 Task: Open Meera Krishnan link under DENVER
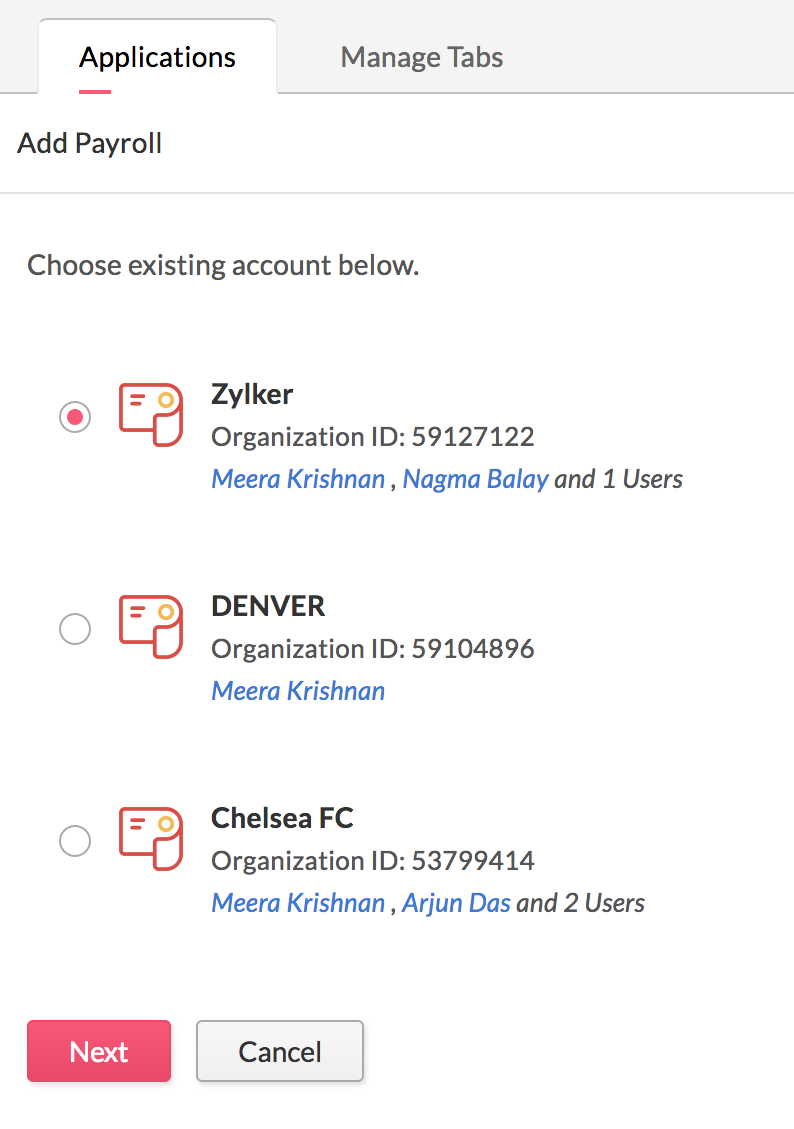tap(298, 691)
